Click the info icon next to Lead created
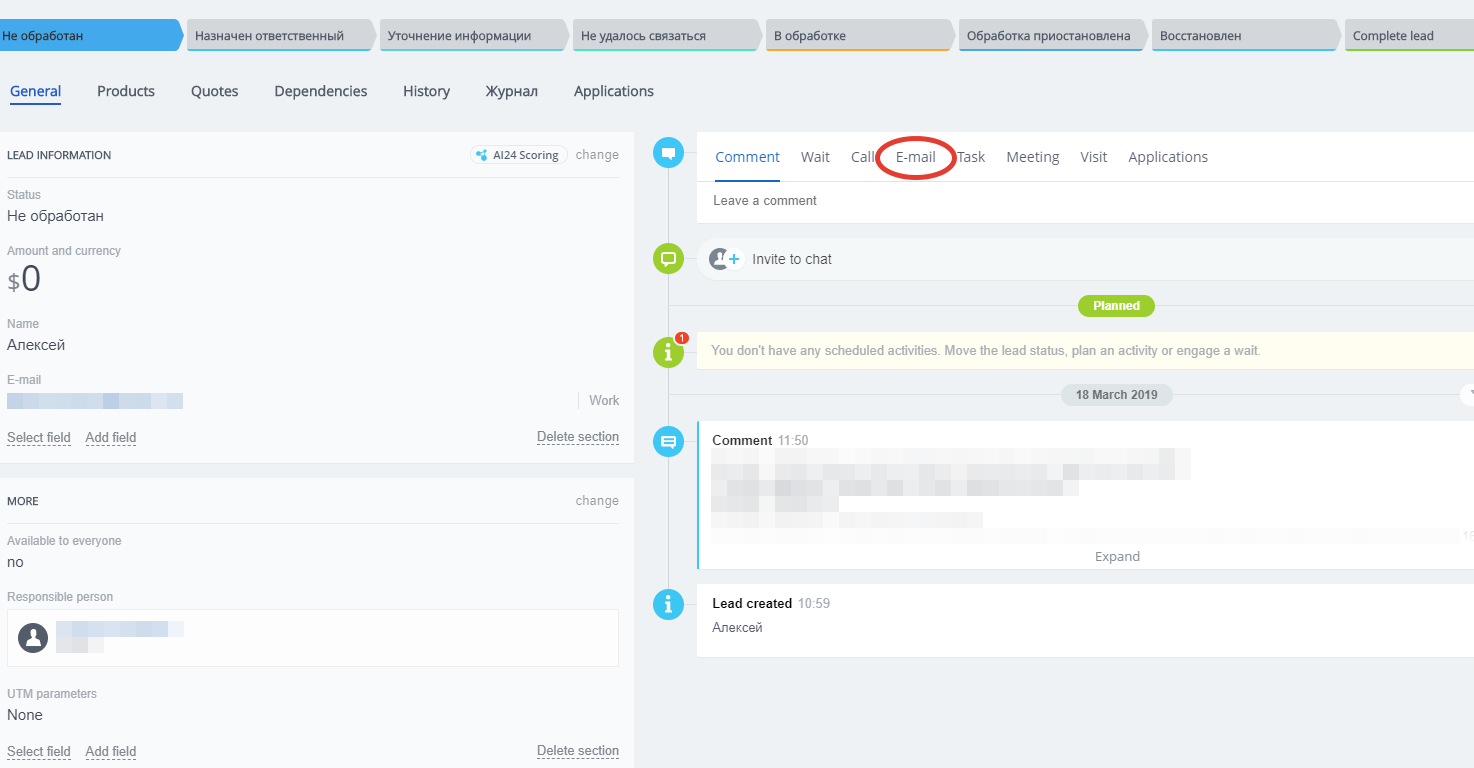The width and height of the screenshot is (1474, 768). click(668, 604)
